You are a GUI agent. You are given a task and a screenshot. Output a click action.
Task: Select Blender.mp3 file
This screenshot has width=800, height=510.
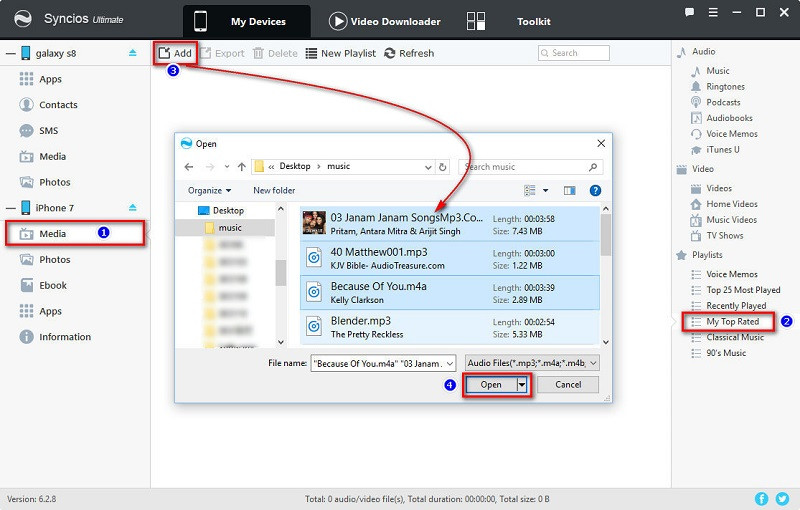(x=450, y=327)
